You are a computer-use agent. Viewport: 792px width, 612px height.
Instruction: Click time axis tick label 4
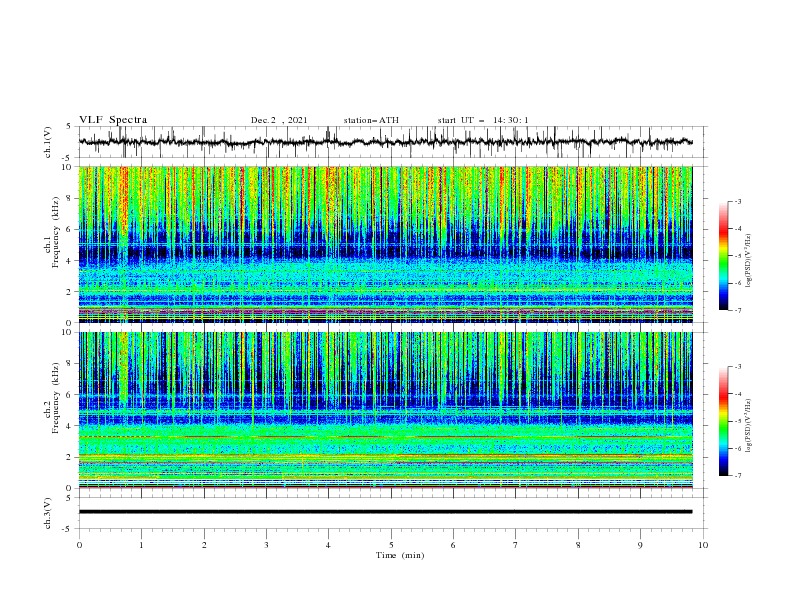coord(328,545)
